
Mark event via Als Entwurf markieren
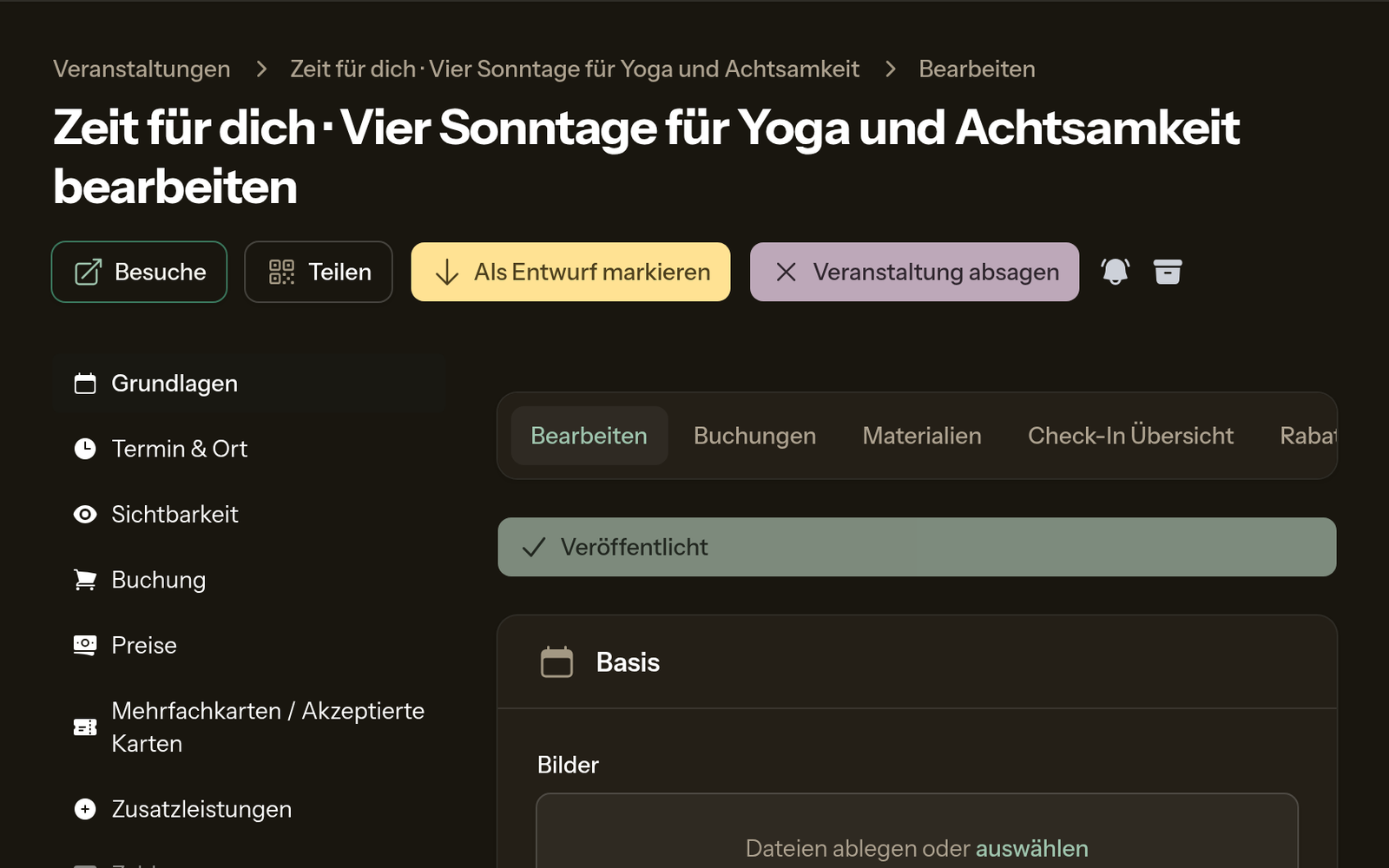point(570,272)
